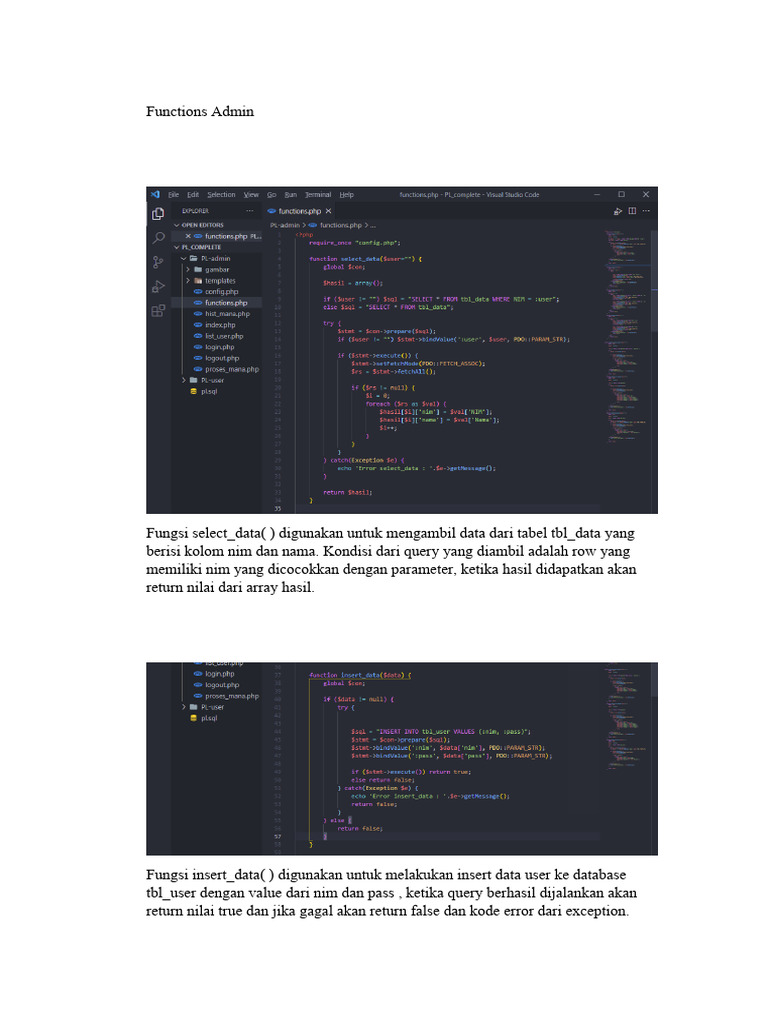Open the View menu

pyautogui.click(x=251, y=195)
